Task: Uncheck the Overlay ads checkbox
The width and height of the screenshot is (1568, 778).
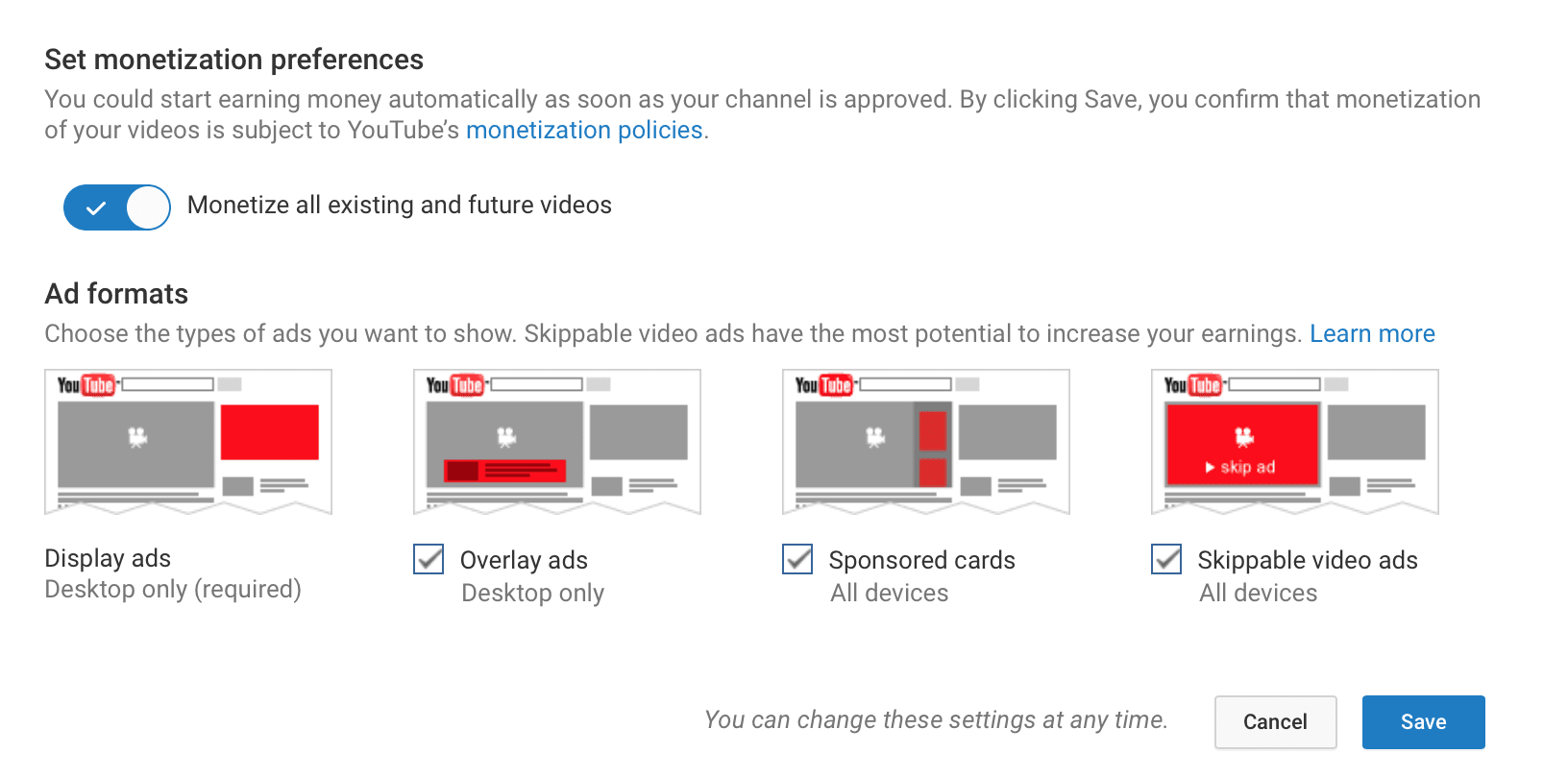Action: (429, 559)
